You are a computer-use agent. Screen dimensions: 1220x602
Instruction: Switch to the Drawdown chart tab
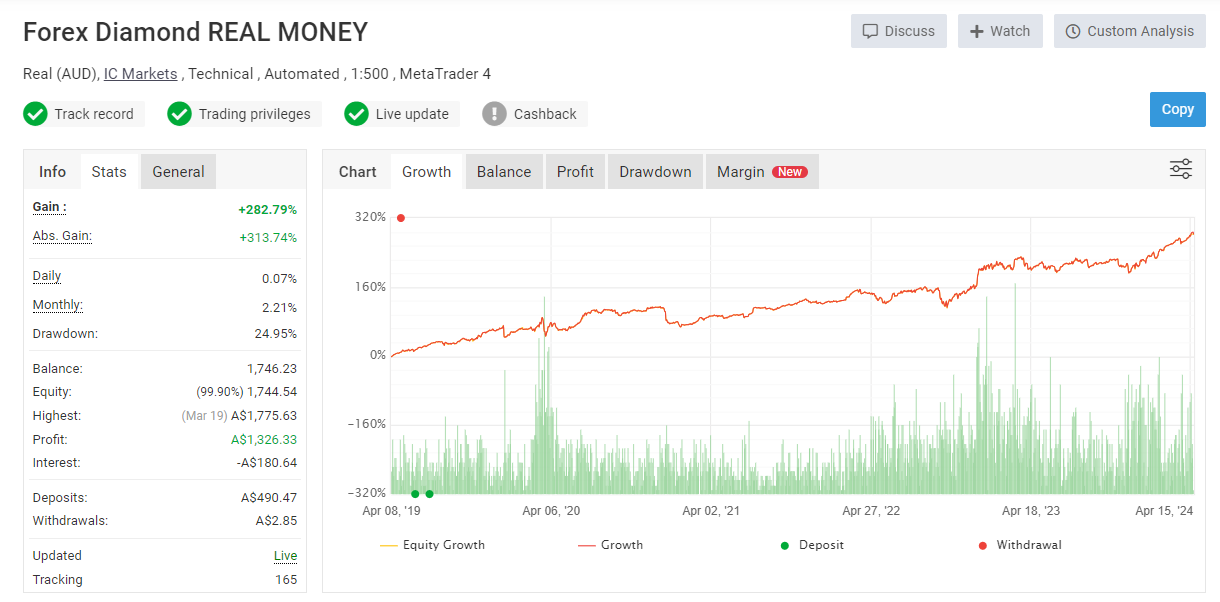(655, 171)
